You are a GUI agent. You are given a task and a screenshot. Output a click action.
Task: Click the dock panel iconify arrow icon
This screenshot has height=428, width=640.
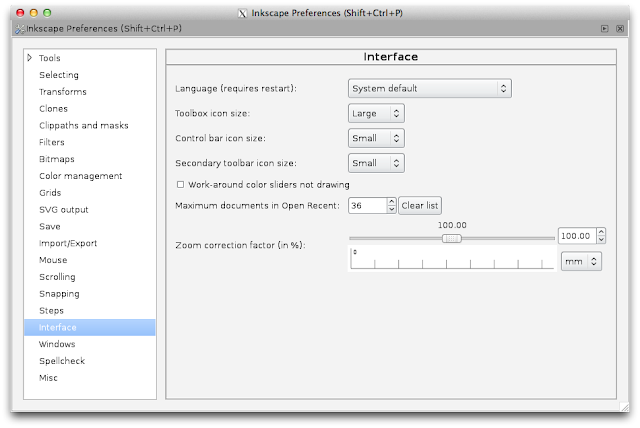604,29
